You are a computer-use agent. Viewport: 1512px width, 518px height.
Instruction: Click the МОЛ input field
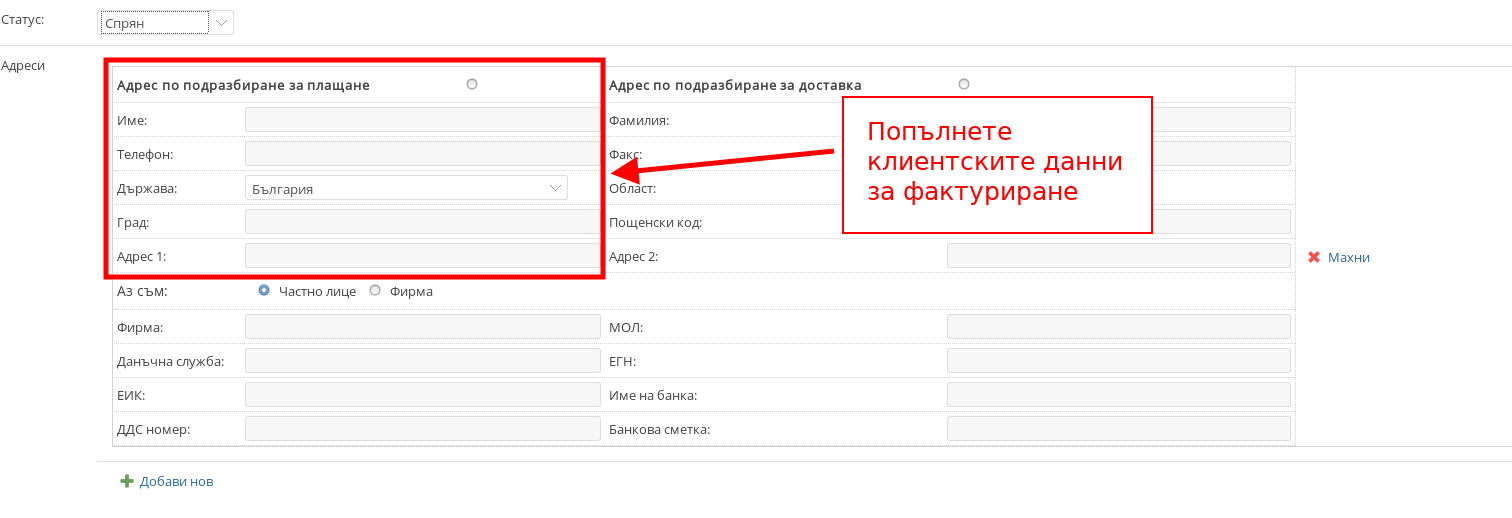pos(1118,327)
